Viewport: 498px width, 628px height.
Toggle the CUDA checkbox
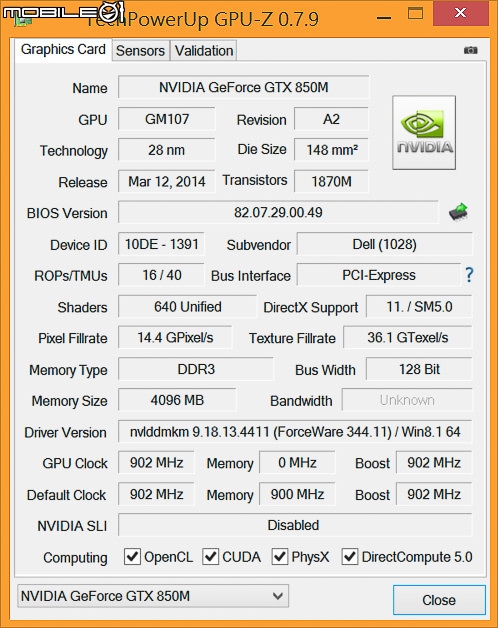210,557
